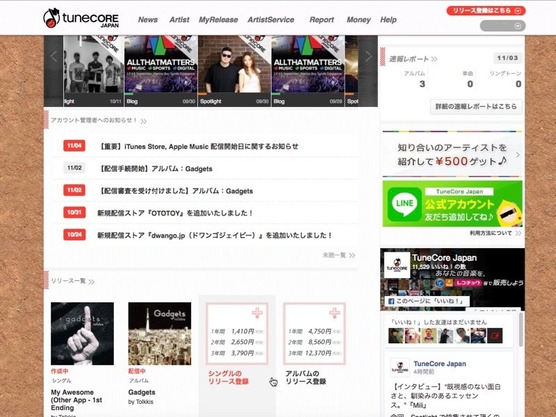The image size is (556, 417).
Task: Show previous carousel slide with left arrow
Action: (54, 56)
